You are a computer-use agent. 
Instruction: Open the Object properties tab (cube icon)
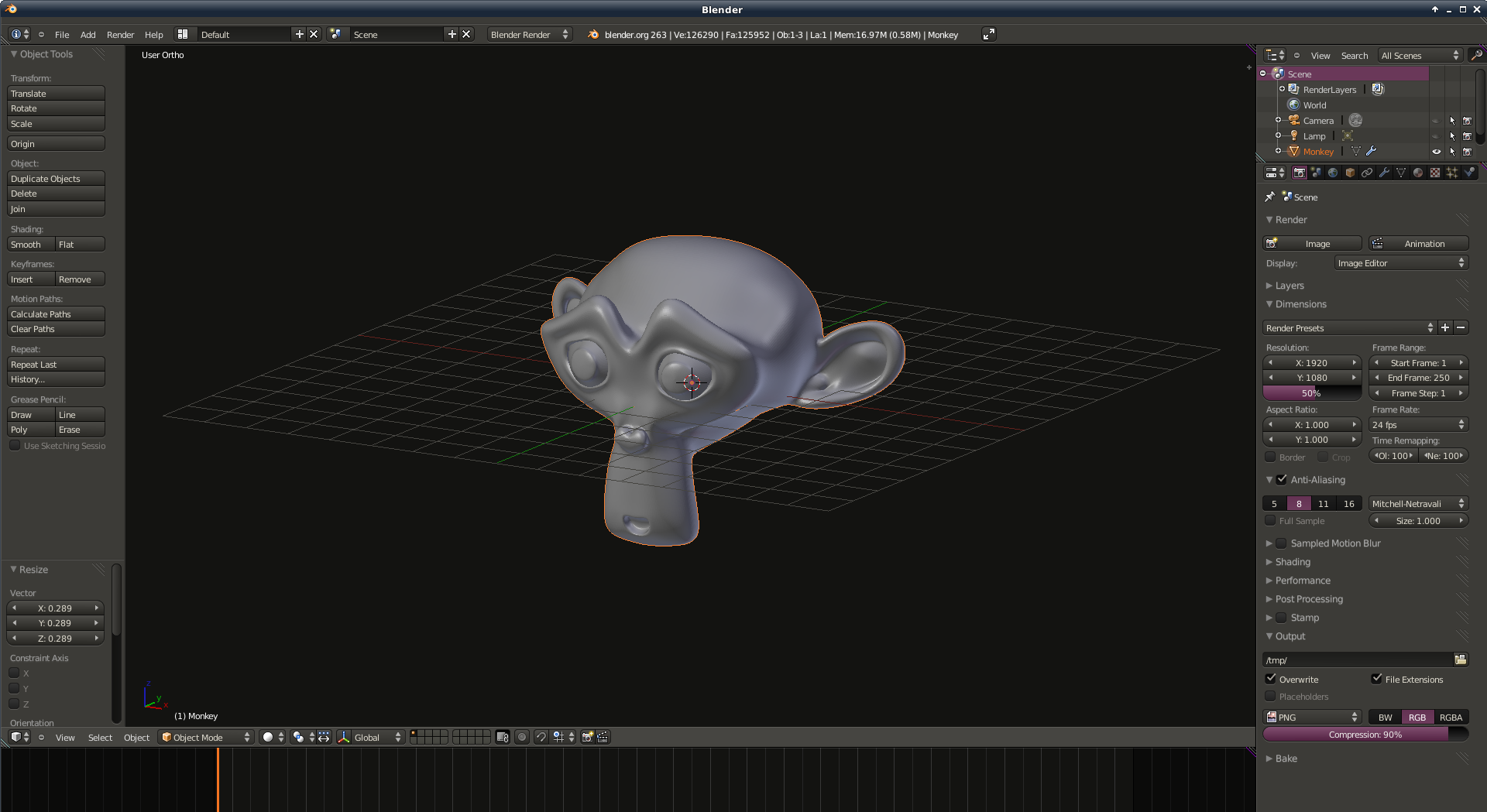coord(1350,173)
